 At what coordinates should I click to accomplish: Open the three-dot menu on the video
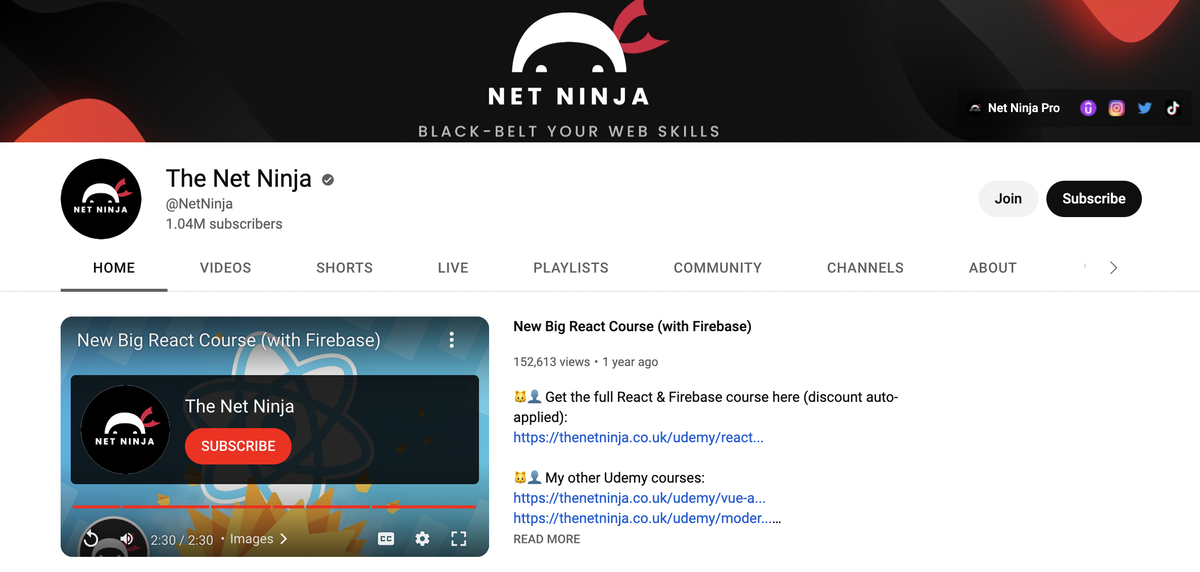pyautogui.click(x=452, y=340)
